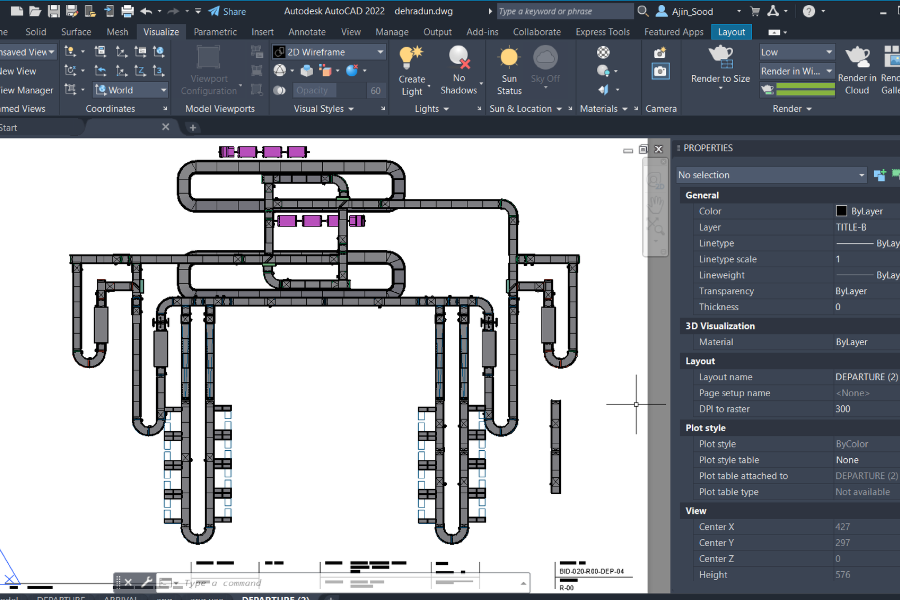Expand the Lights panel title
The width and height of the screenshot is (900, 600).
432,109
